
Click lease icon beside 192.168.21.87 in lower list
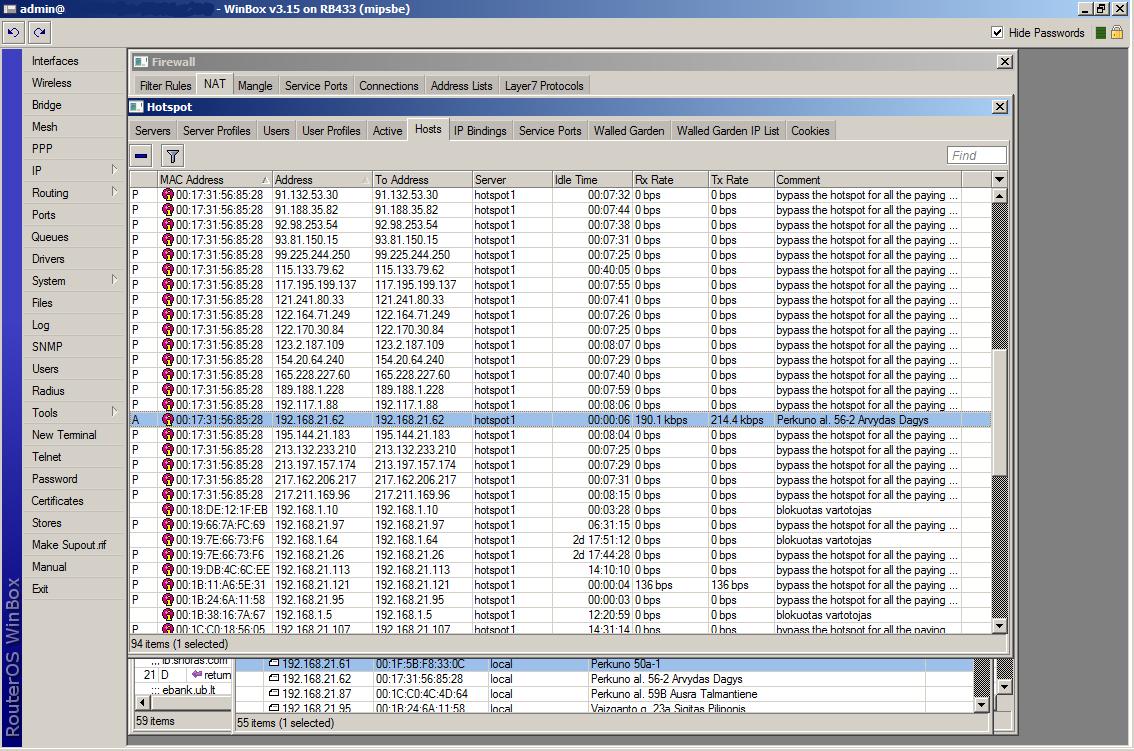pyautogui.click(x=273, y=694)
